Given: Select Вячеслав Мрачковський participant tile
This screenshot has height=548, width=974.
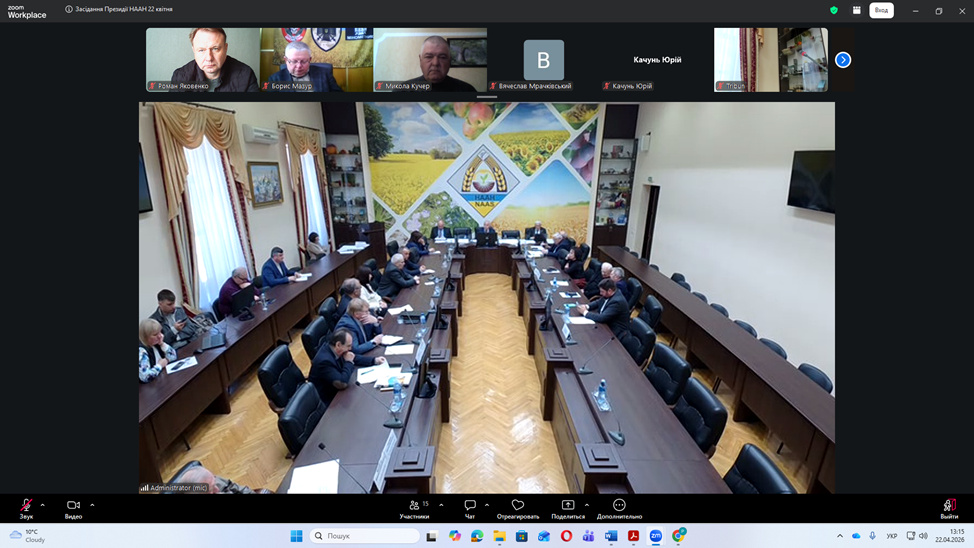Looking at the screenshot, I should pos(543,60).
